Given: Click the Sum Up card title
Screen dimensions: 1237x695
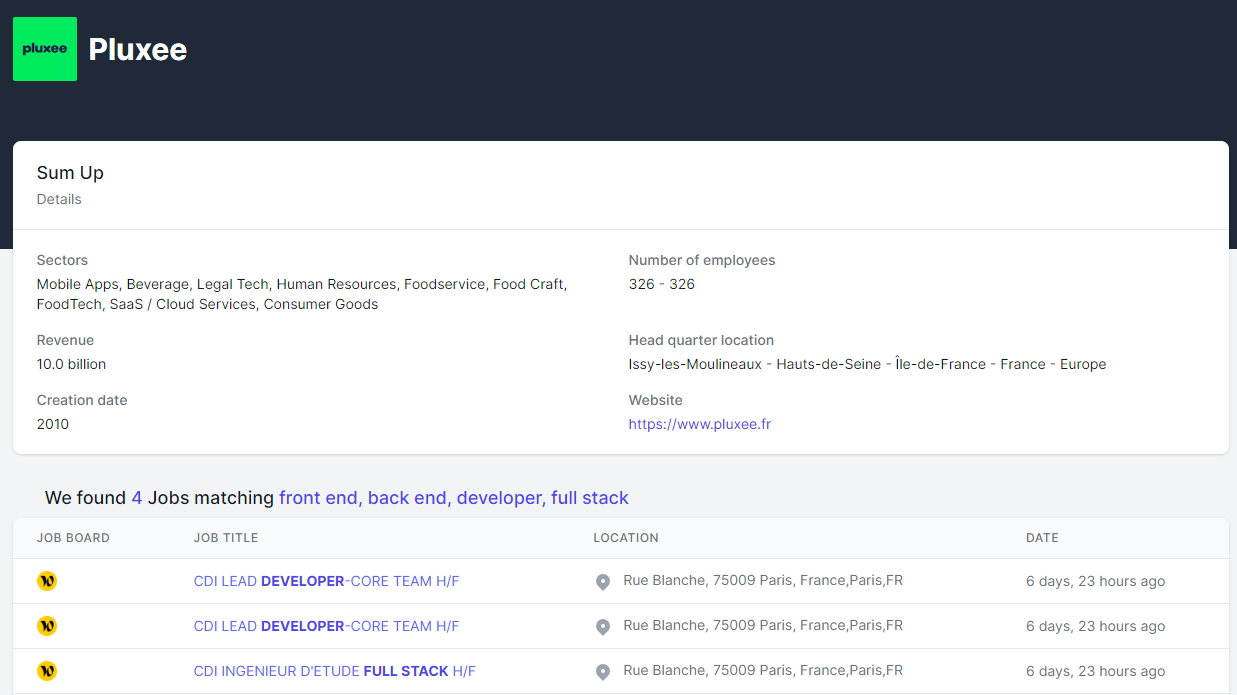Looking at the screenshot, I should [x=70, y=173].
